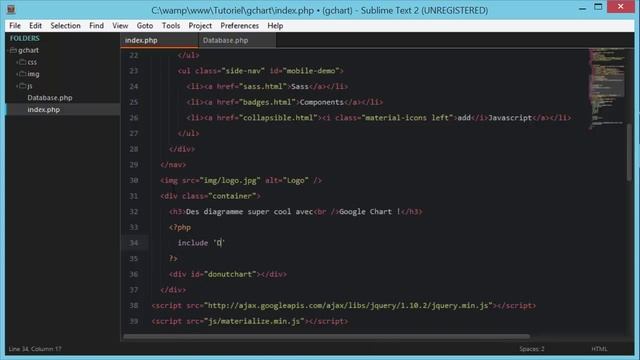Image resolution: width=640 pixels, height=360 pixels.
Task: Open the Spaces: 2 indentation selector
Action: 531,349
